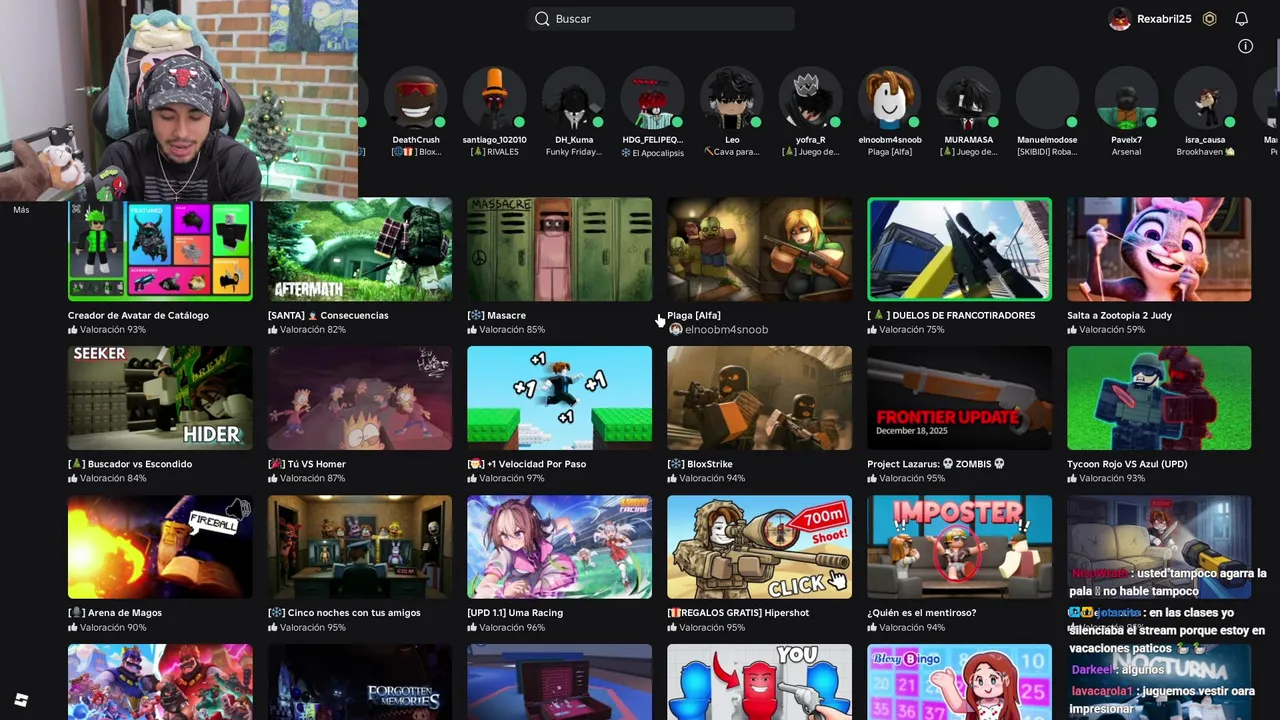This screenshot has height=720, width=1280.
Task: Open the Aftermath Consecuencias thumbnail
Action: (360, 249)
